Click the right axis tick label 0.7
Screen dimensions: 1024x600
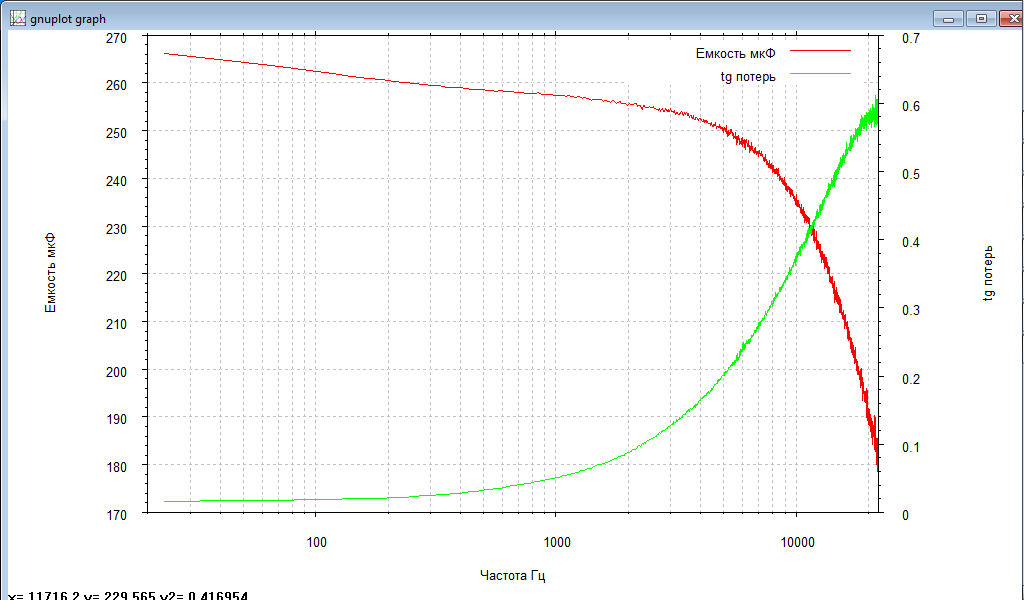click(910, 39)
